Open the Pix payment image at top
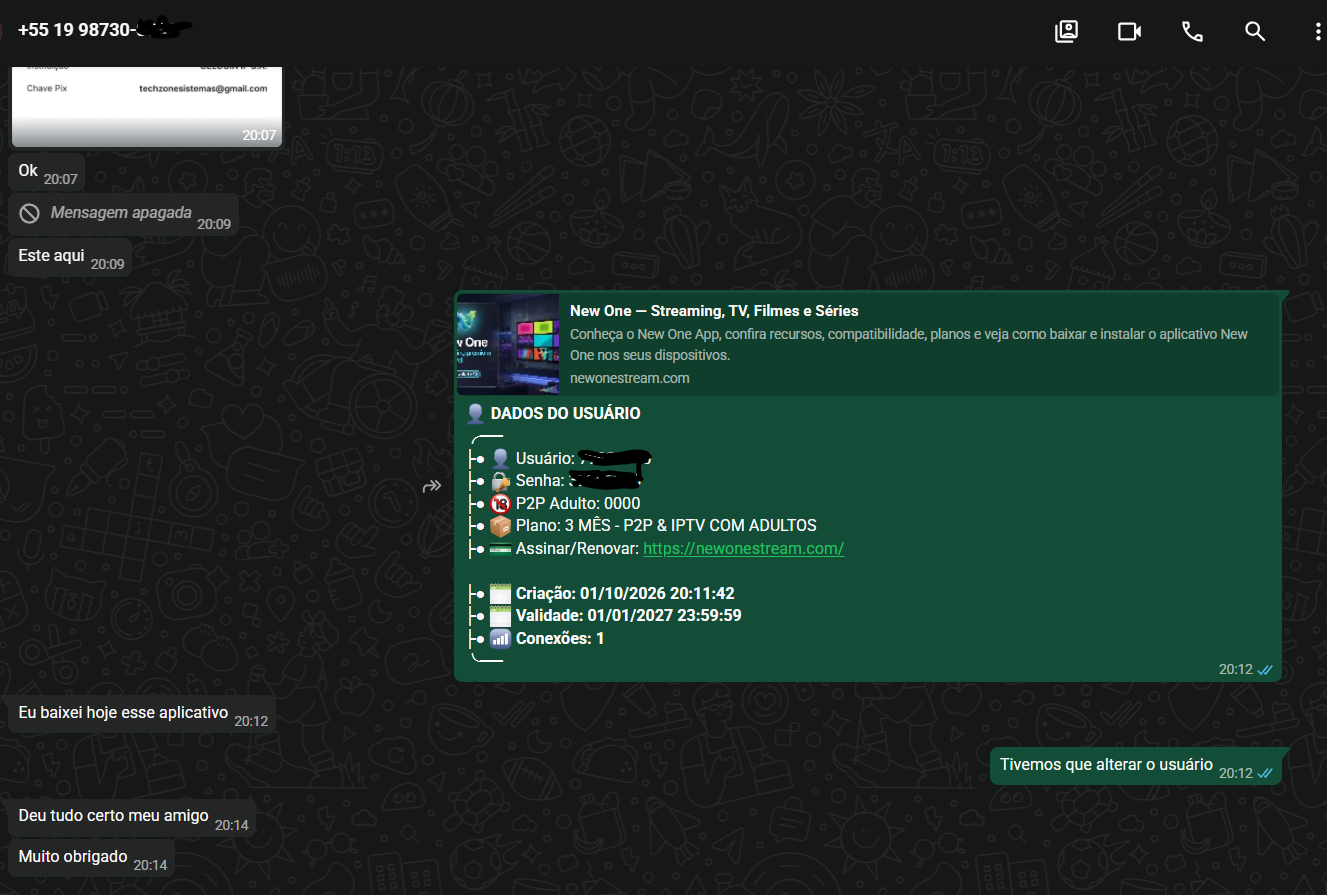This screenshot has width=1327, height=895. pyautogui.click(x=147, y=106)
